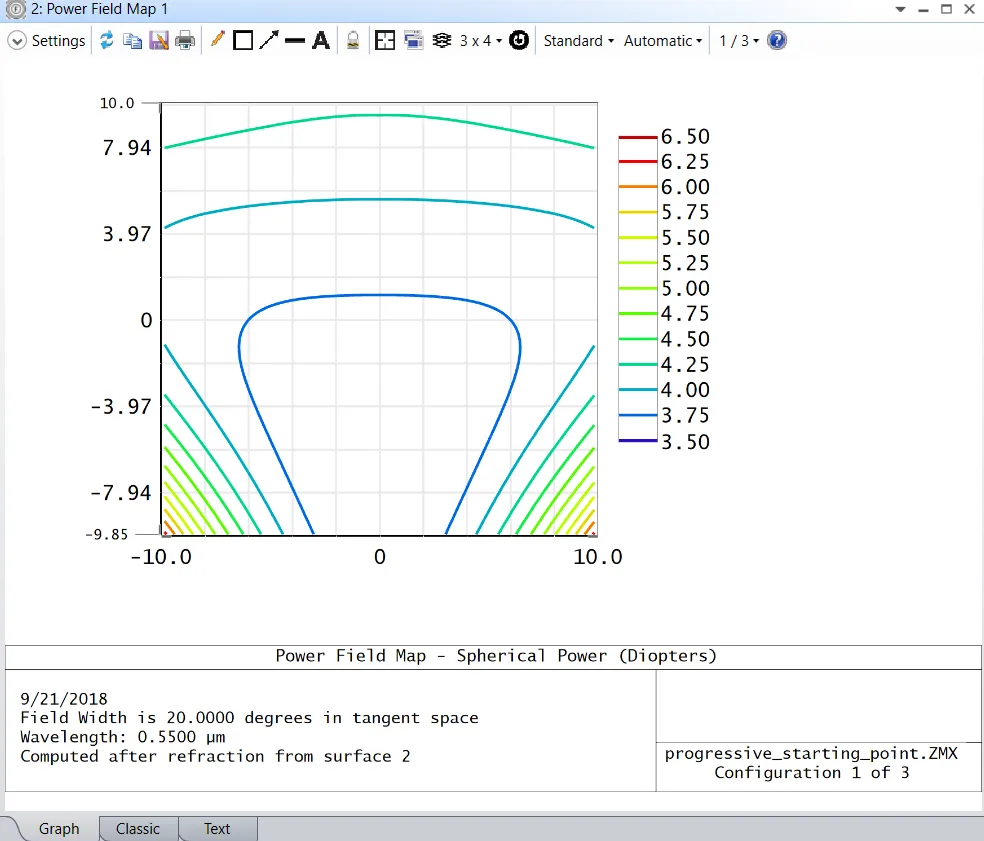Click the Print icon
Image resolution: width=984 pixels, height=841 pixels.
pyautogui.click(x=185, y=41)
